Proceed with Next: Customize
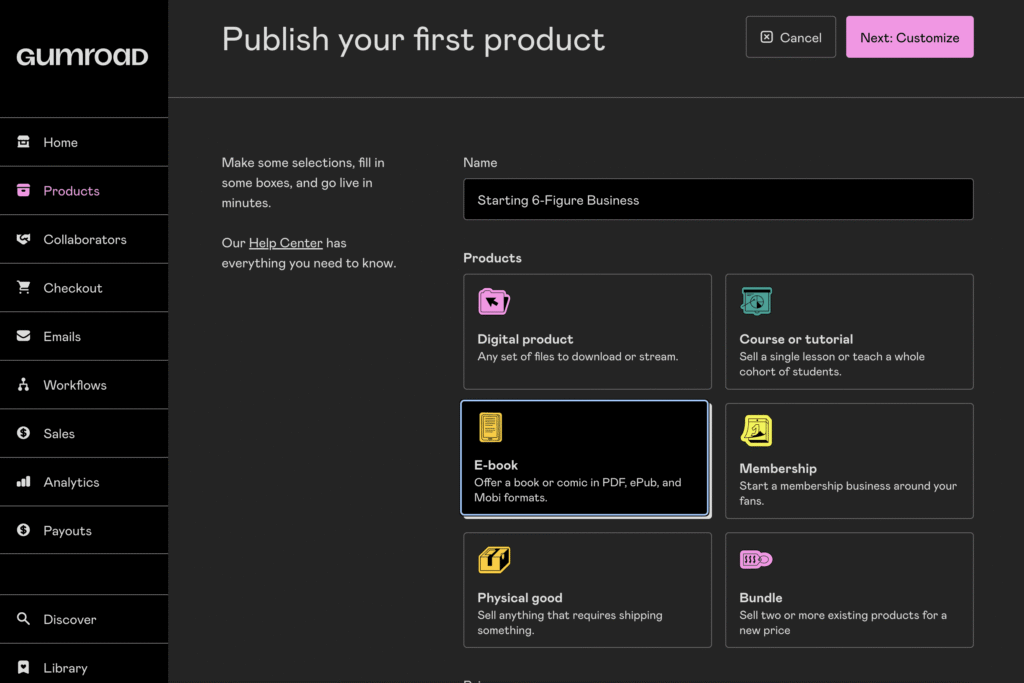Image resolution: width=1024 pixels, height=683 pixels. pyautogui.click(x=909, y=37)
